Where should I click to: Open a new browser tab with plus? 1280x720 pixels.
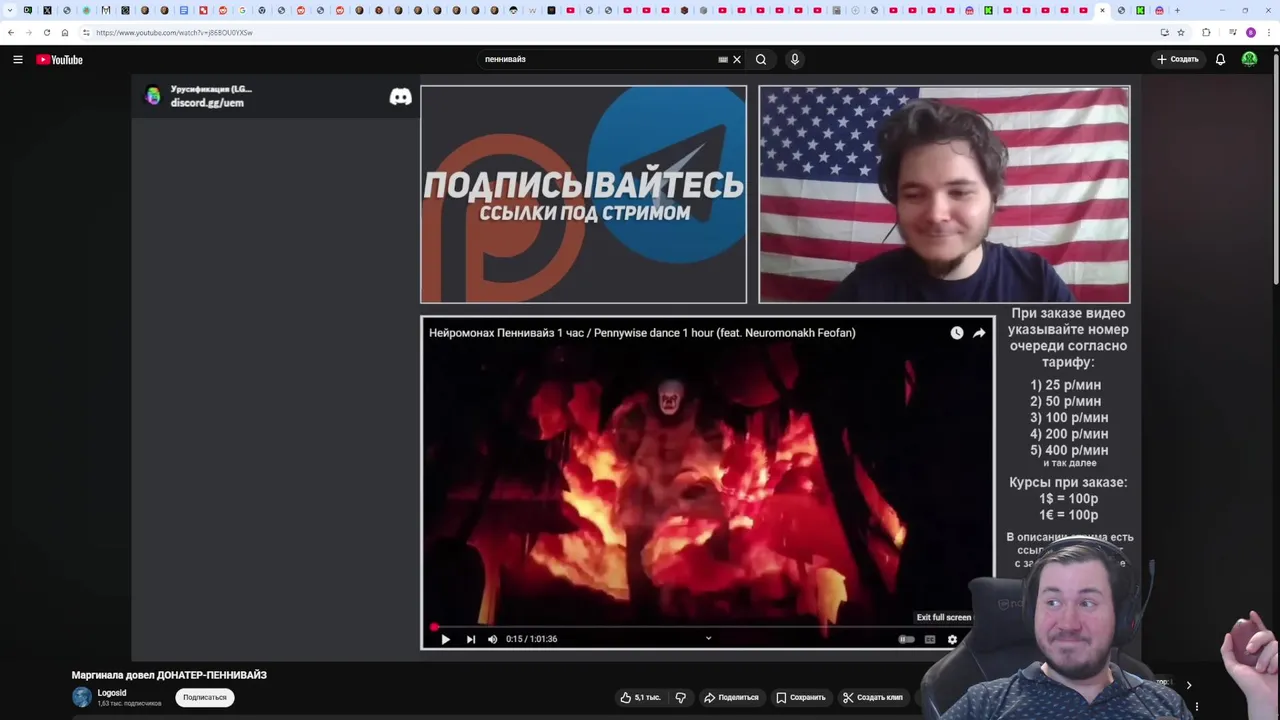click(1177, 10)
